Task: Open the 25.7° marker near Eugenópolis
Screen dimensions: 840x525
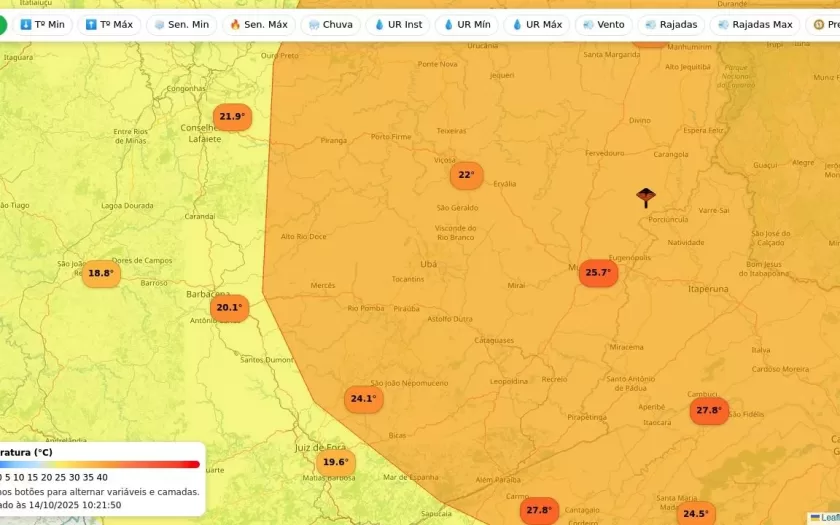Action: tap(598, 273)
